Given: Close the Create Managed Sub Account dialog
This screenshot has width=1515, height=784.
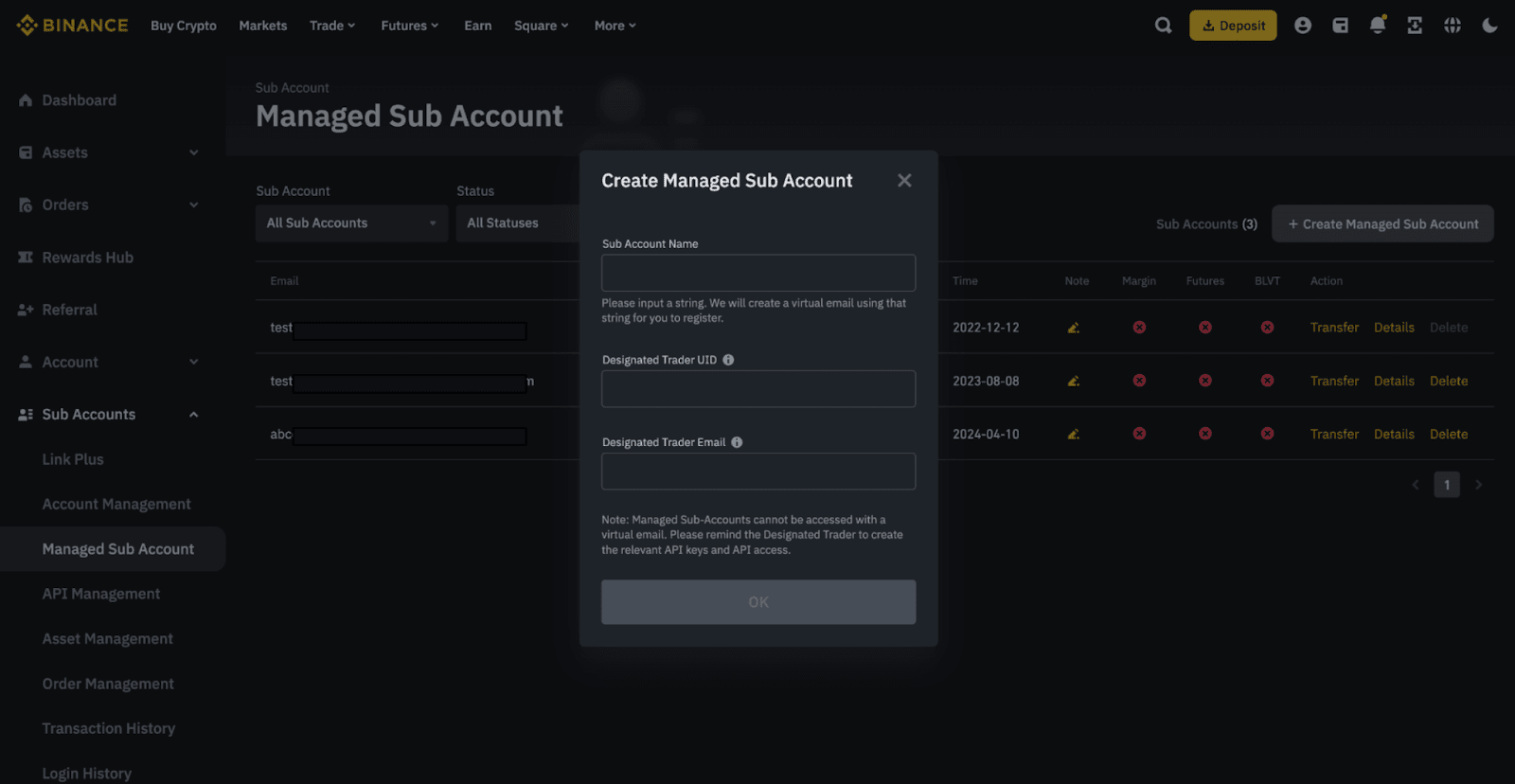Looking at the screenshot, I should point(904,180).
